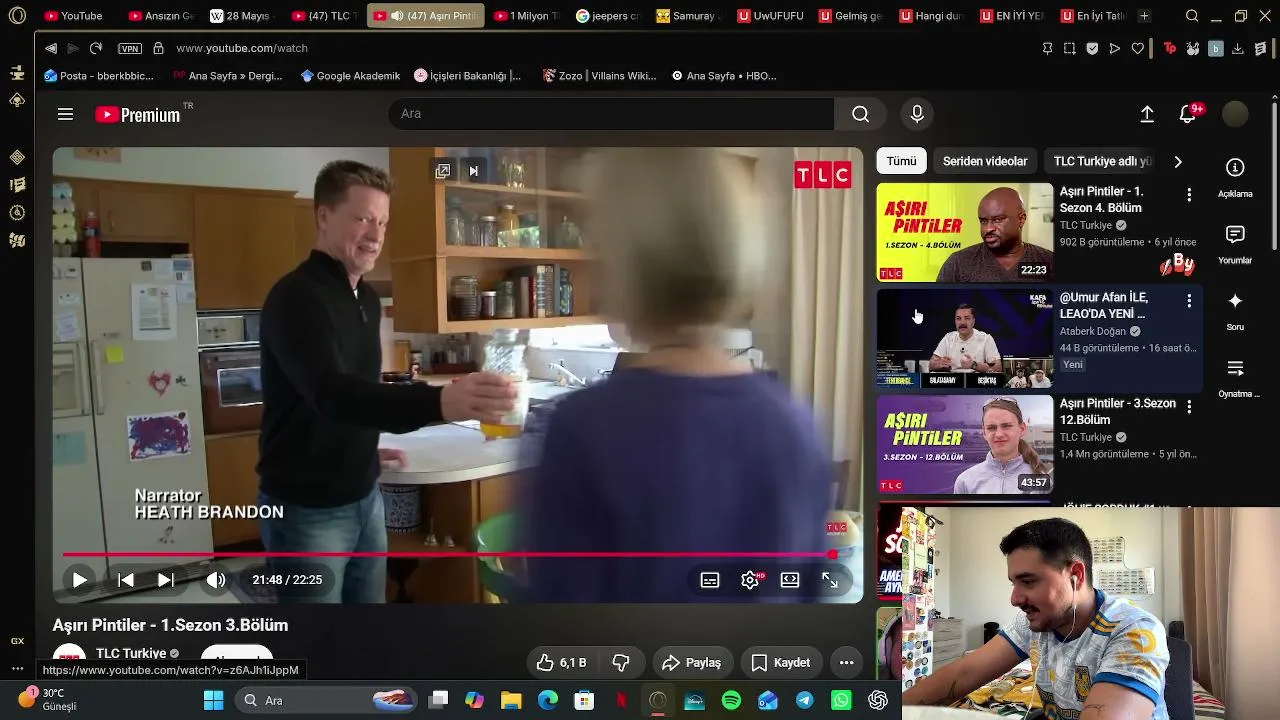Screen dimensions: 1280x720
Task: Open the Google Akademik bookmark
Action: click(x=350, y=76)
